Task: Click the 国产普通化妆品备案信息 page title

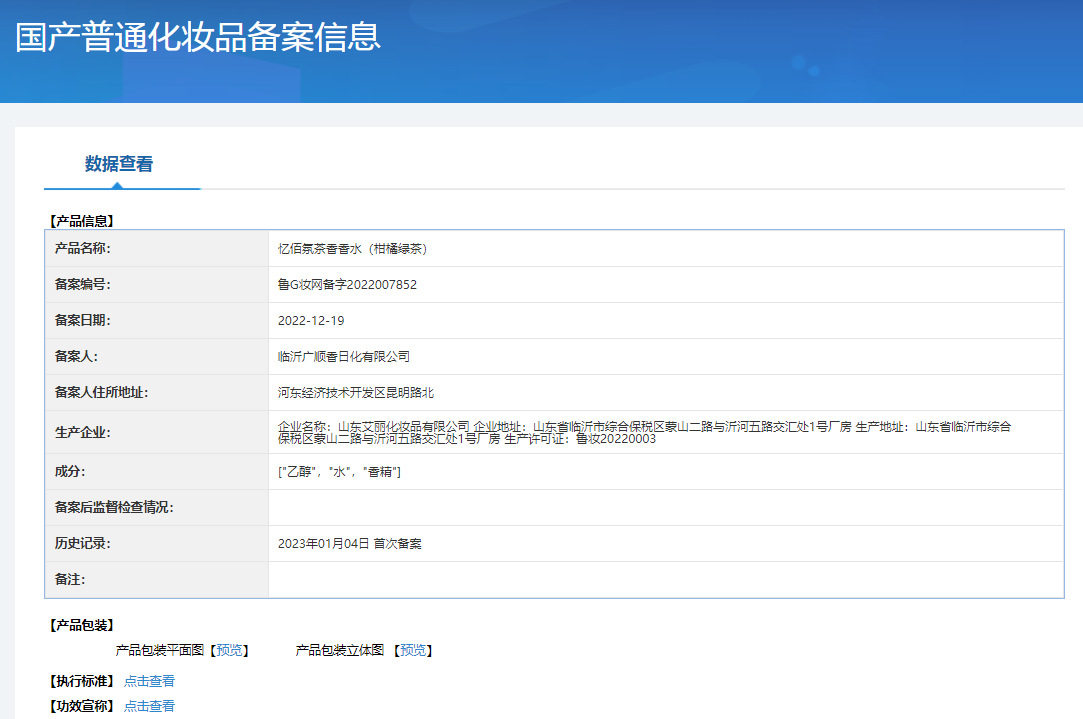Action: coord(198,37)
